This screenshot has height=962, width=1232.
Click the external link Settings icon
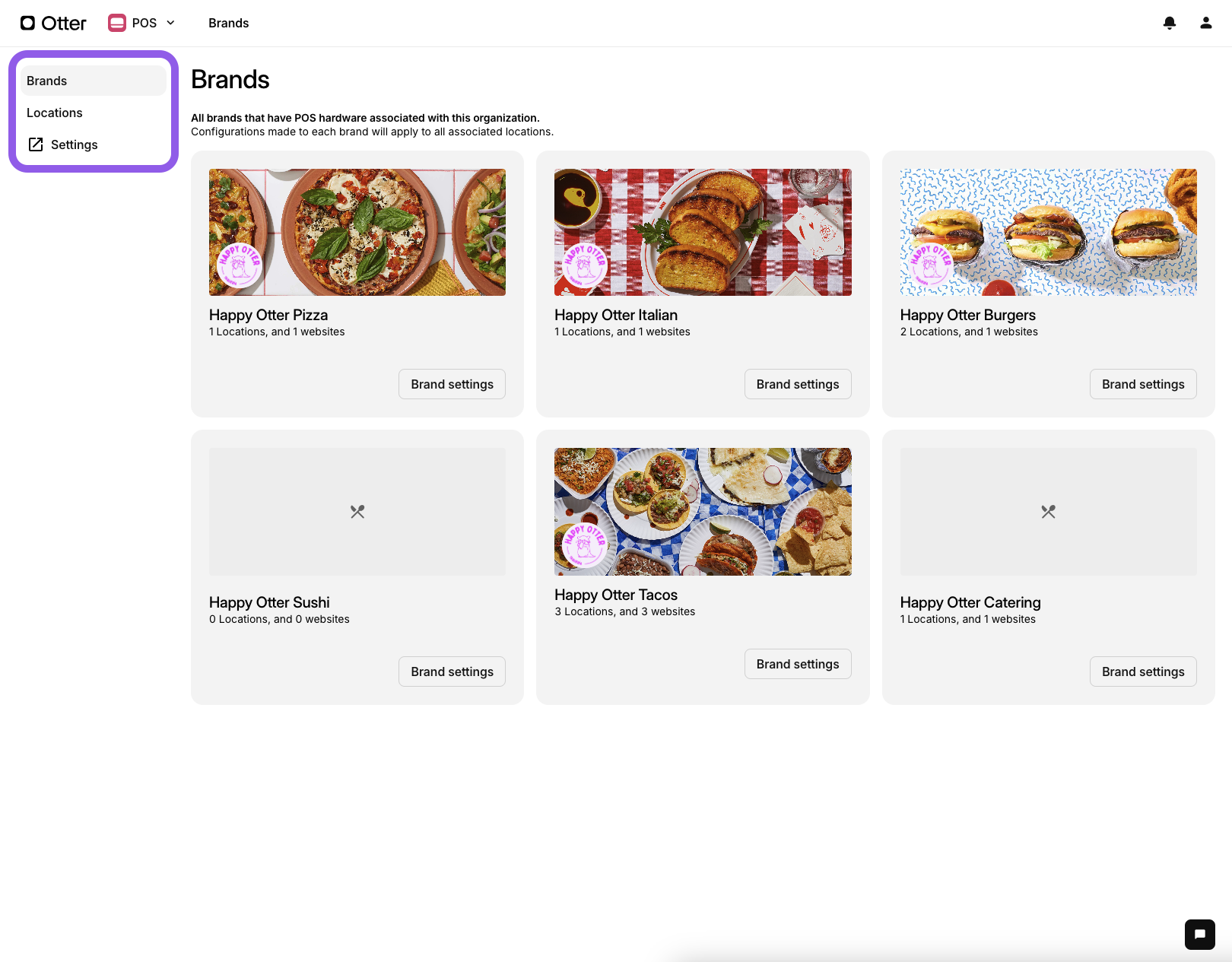tap(36, 144)
